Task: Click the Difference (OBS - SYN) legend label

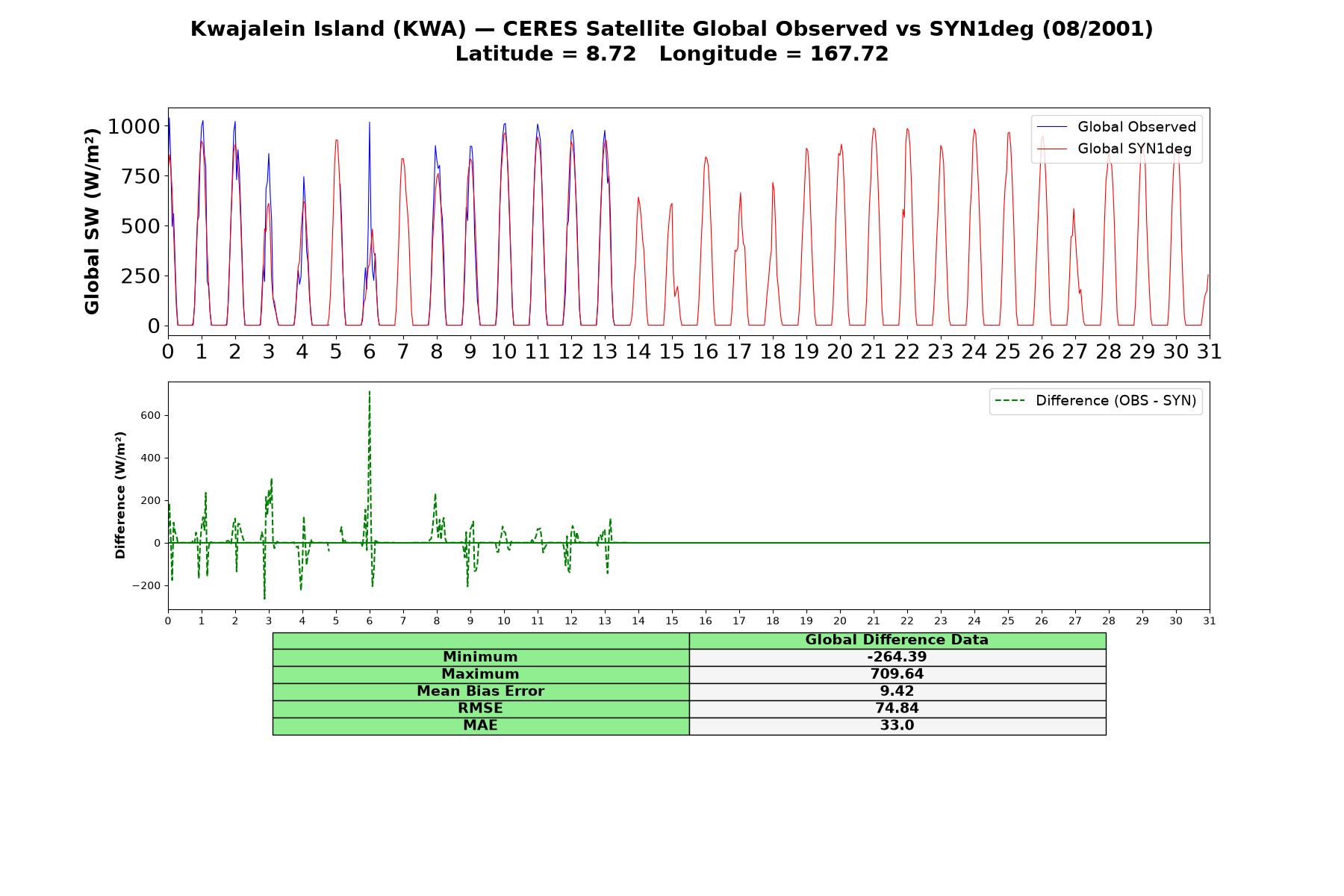Action: pos(1116,401)
